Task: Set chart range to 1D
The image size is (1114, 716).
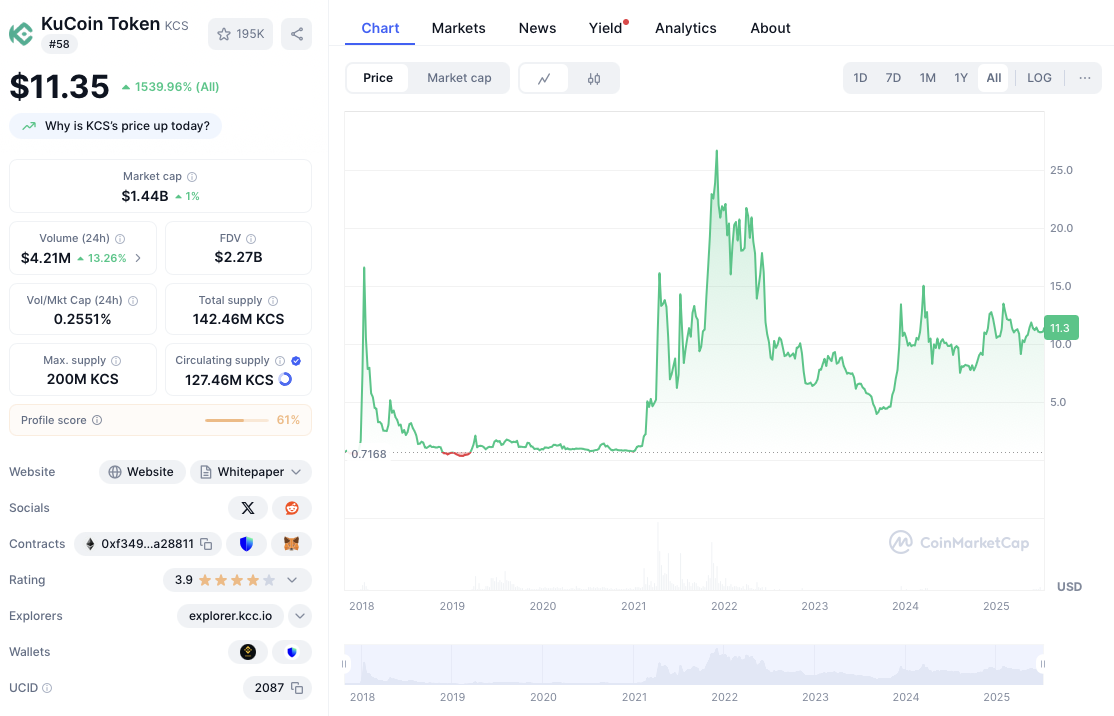Action: 860,78
